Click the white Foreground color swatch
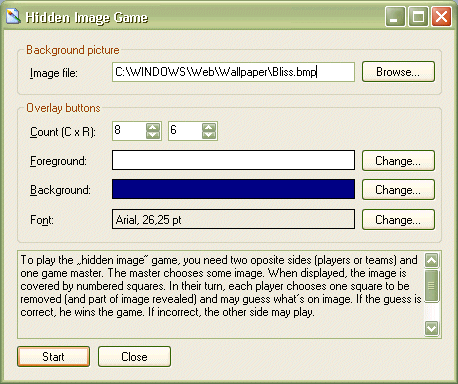This screenshot has height=384, width=458. [233, 160]
